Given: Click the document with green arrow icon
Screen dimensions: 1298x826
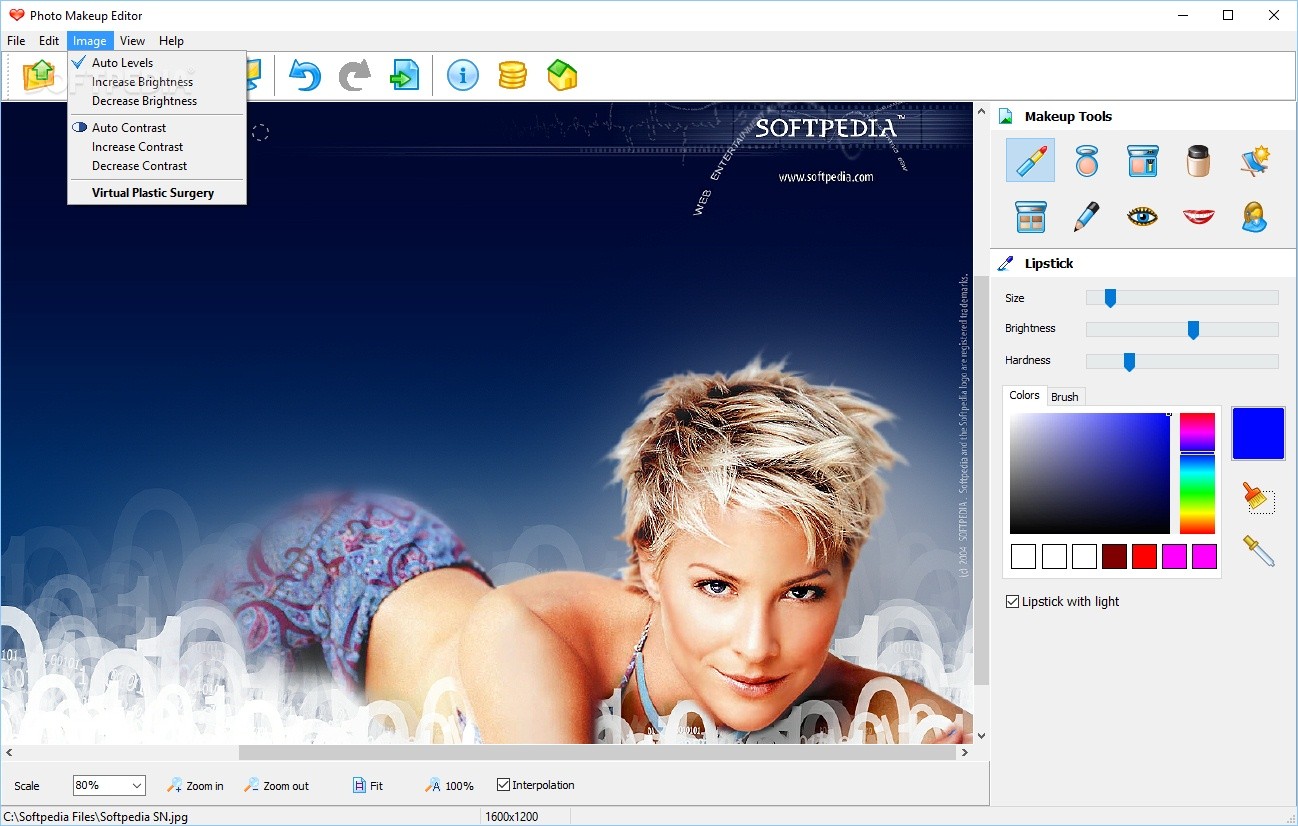Looking at the screenshot, I should tap(404, 75).
